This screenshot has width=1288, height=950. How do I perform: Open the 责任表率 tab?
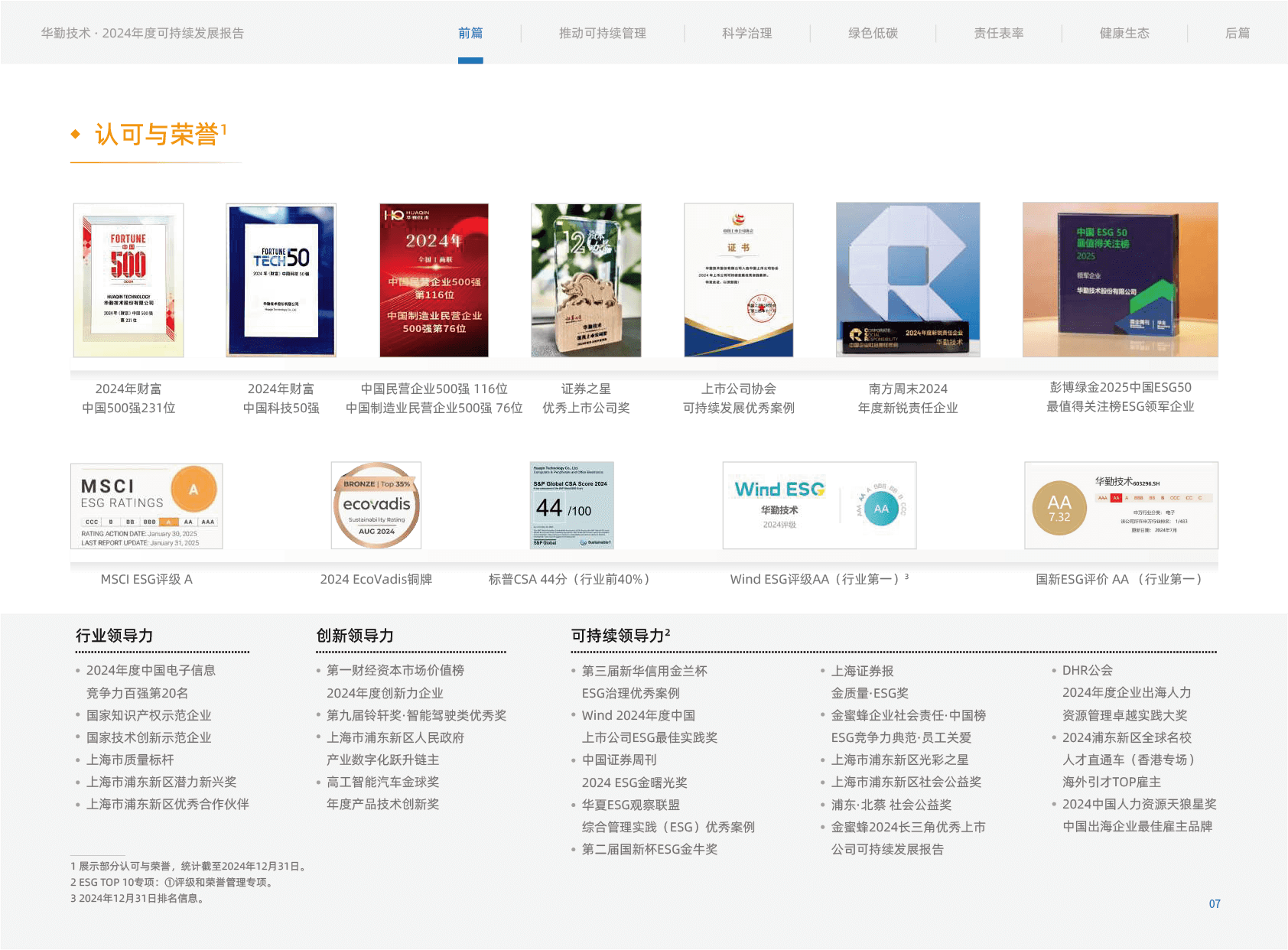pos(998,33)
